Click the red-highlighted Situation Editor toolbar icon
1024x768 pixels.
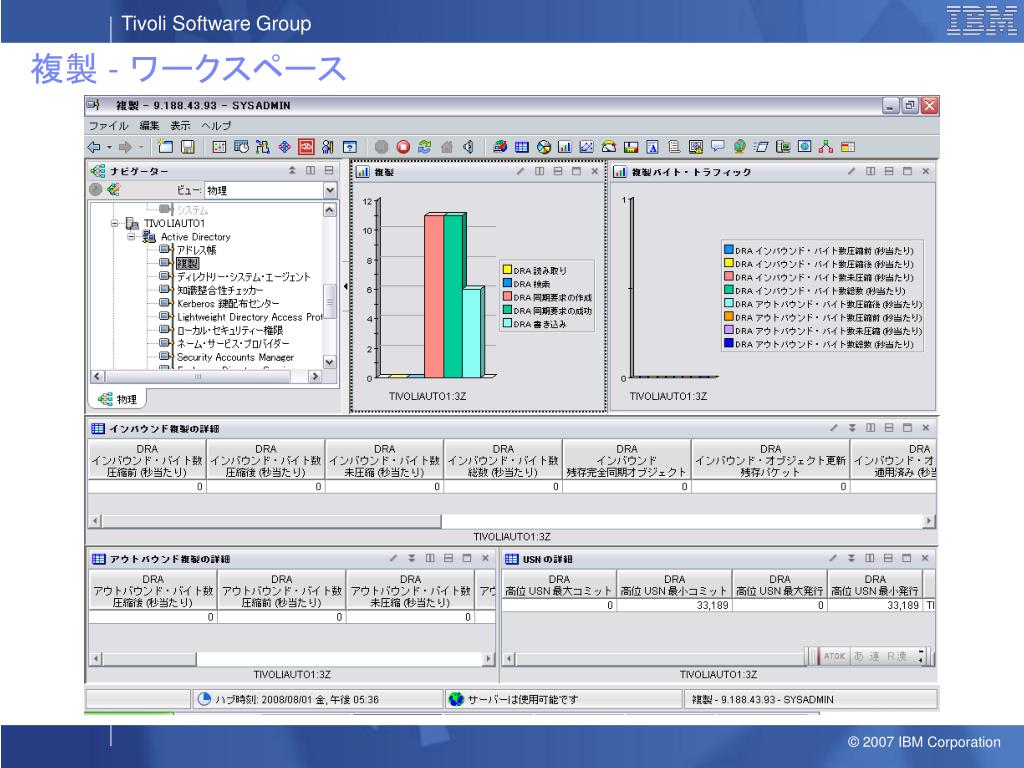click(x=306, y=147)
